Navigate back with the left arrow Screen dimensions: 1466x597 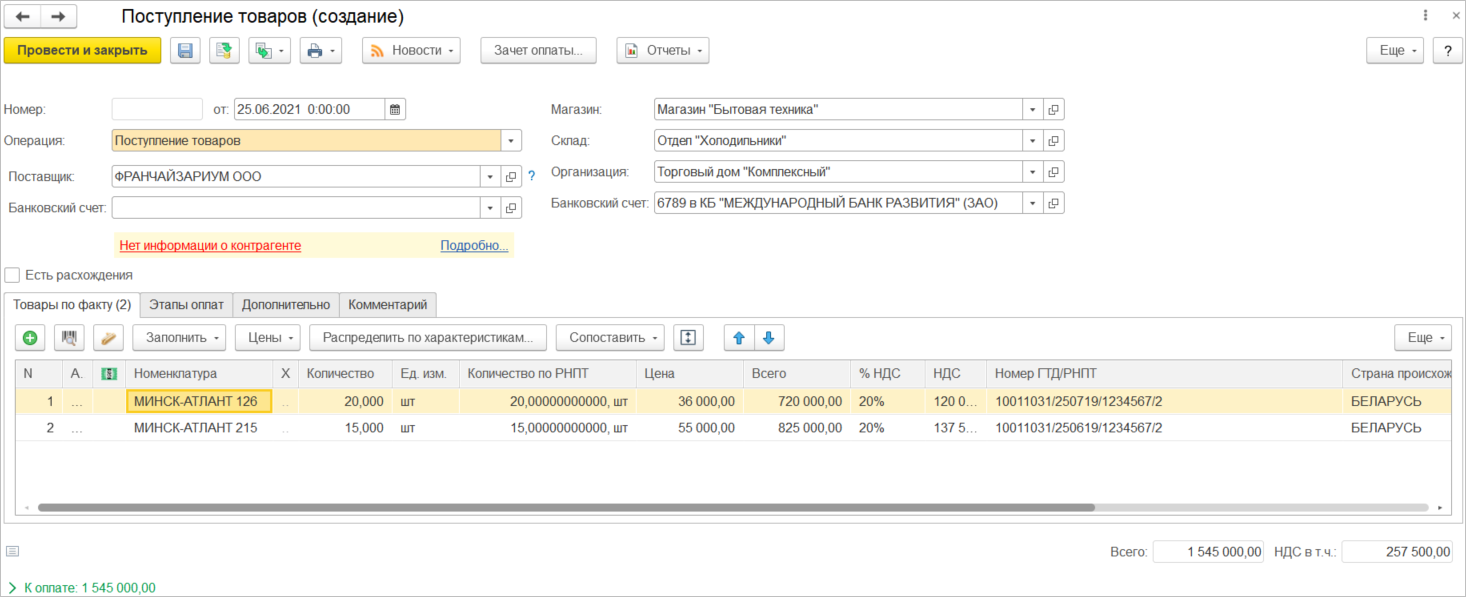23,17
